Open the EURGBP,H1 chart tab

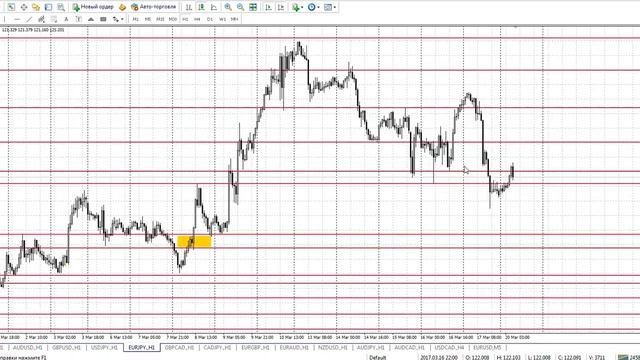pyautogui.click(x=255, y=348)
